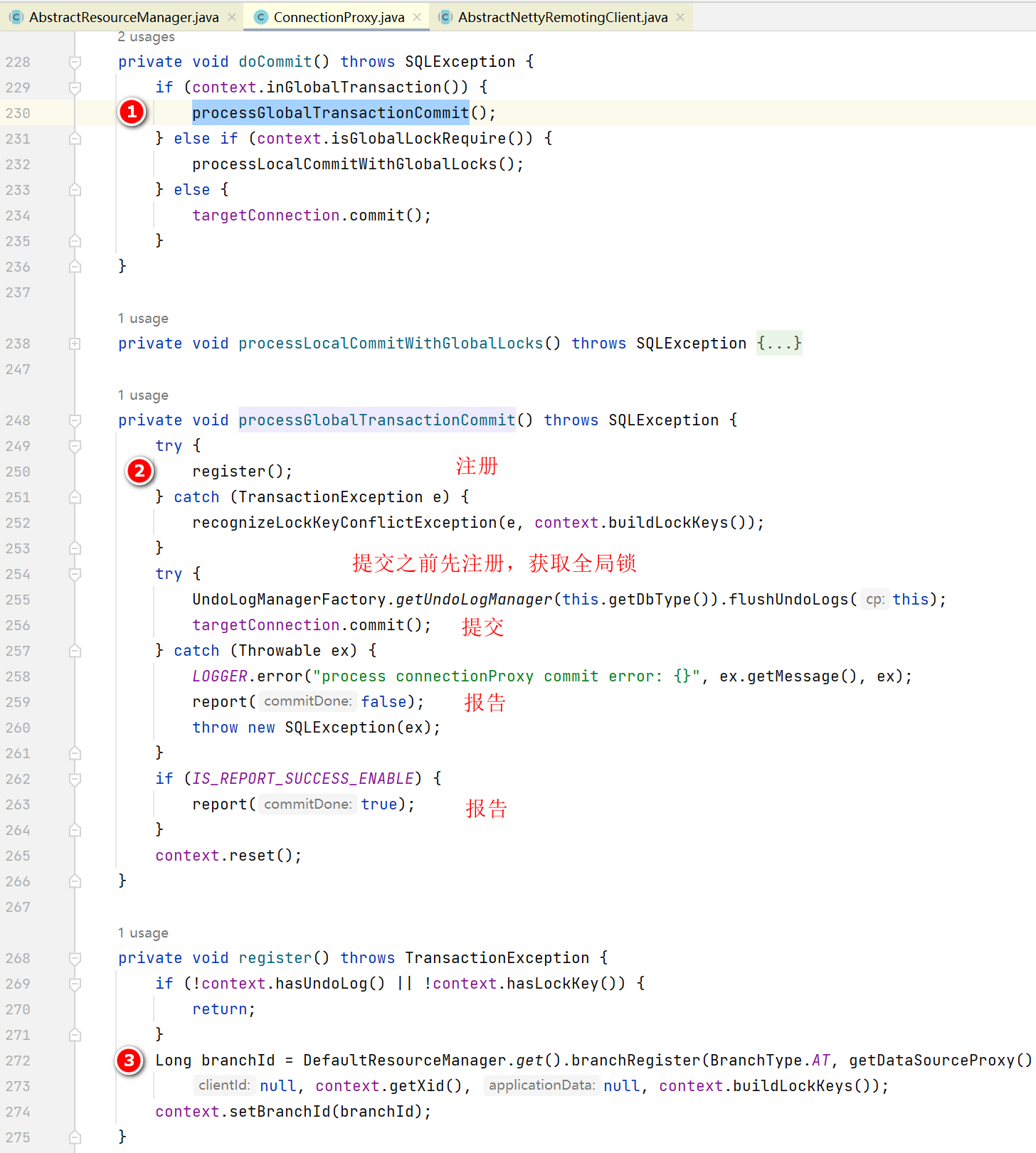
Task: Click '1 usage' hint above processGlobalTransactionCommit
Action: click(x=143, y=395)
